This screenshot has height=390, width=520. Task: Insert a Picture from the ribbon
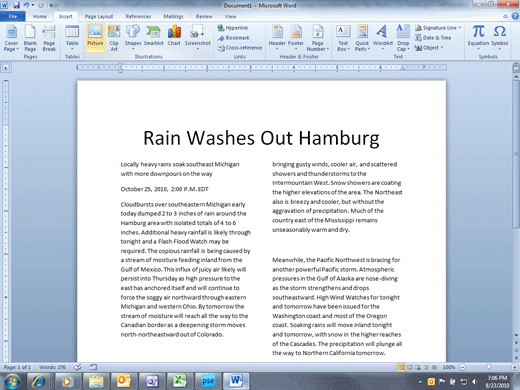[95, 37]
